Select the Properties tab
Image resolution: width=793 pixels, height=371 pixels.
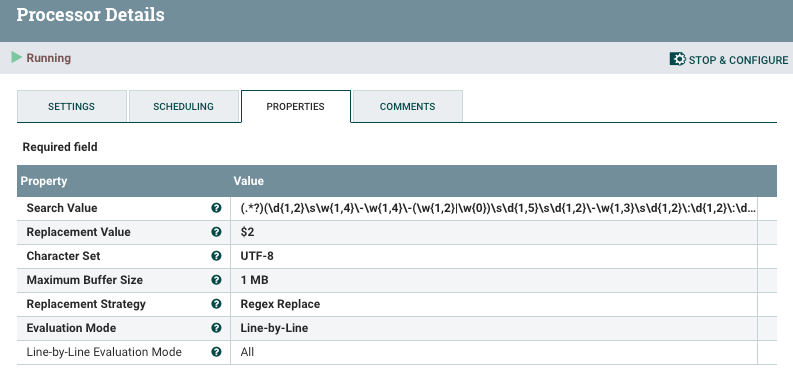(x=295, y=107)
